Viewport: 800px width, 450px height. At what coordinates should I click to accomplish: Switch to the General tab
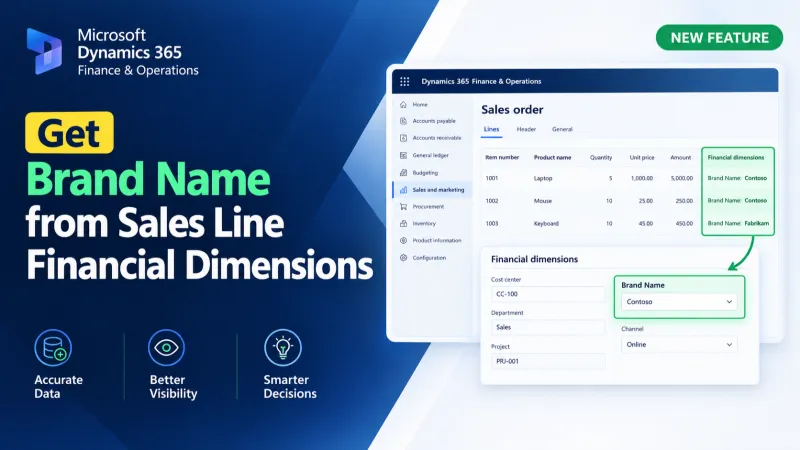562,129
